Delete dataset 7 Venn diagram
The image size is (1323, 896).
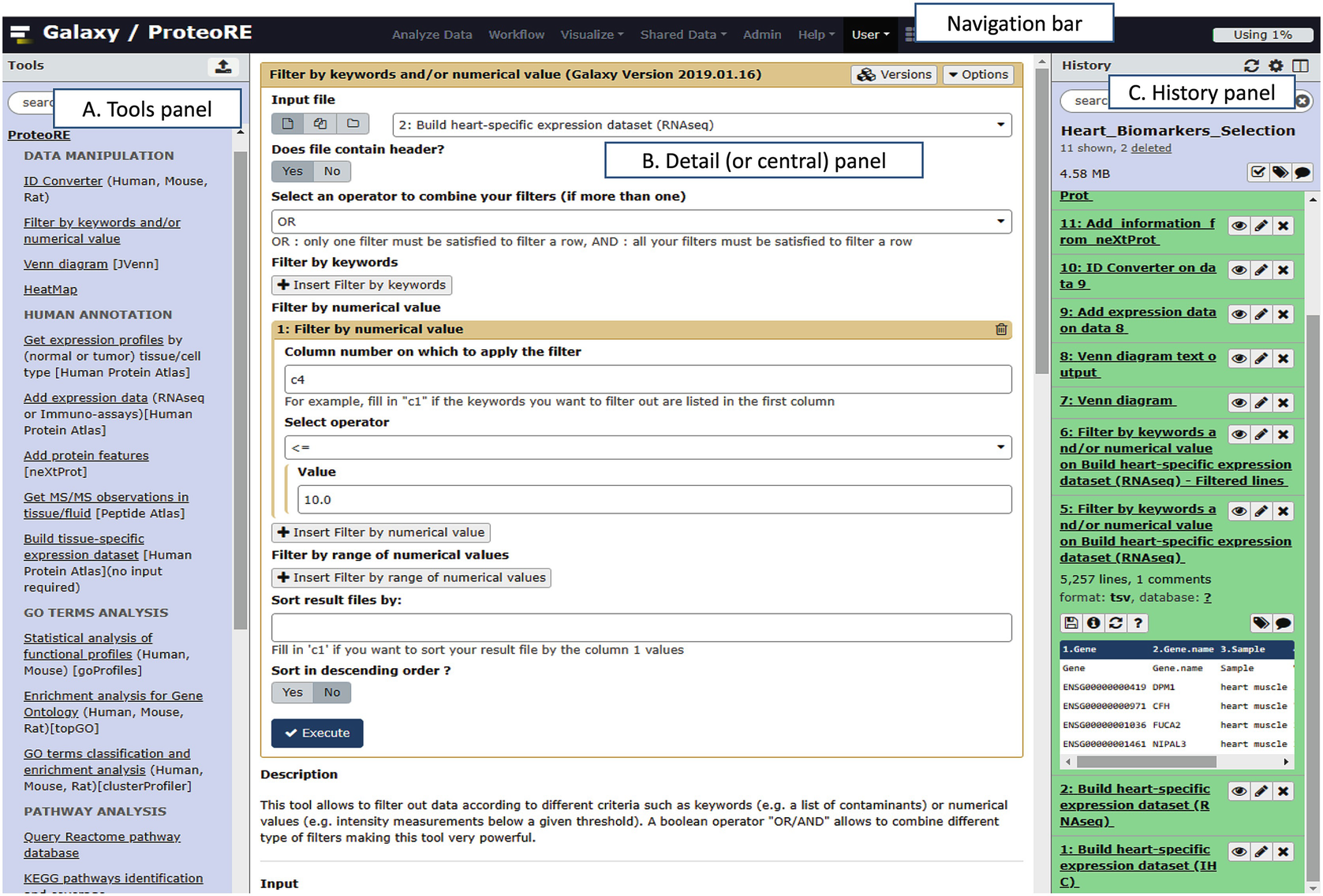1284,403
